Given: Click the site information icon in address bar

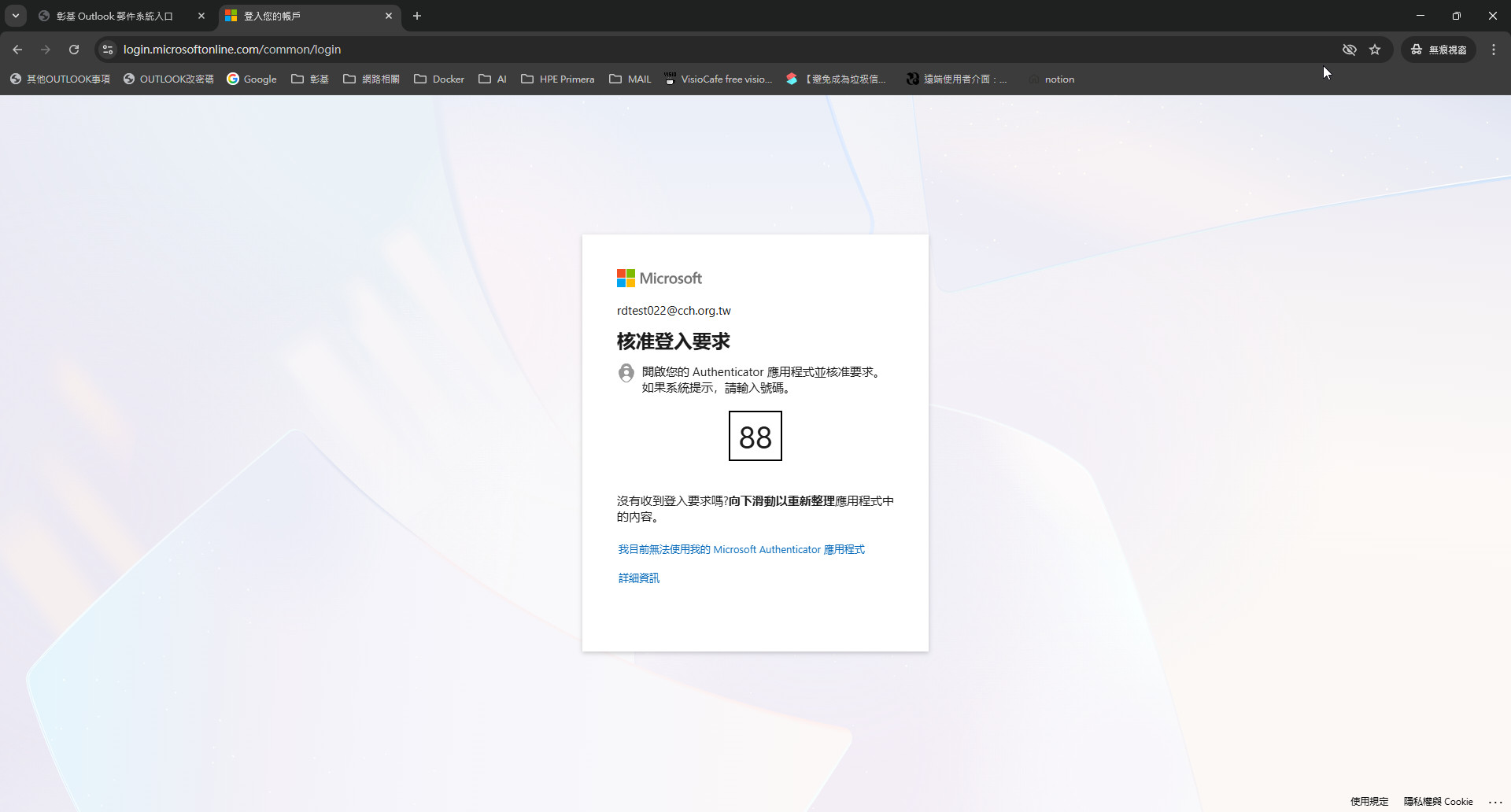Looking at the screenshot, I should point(108,50).
